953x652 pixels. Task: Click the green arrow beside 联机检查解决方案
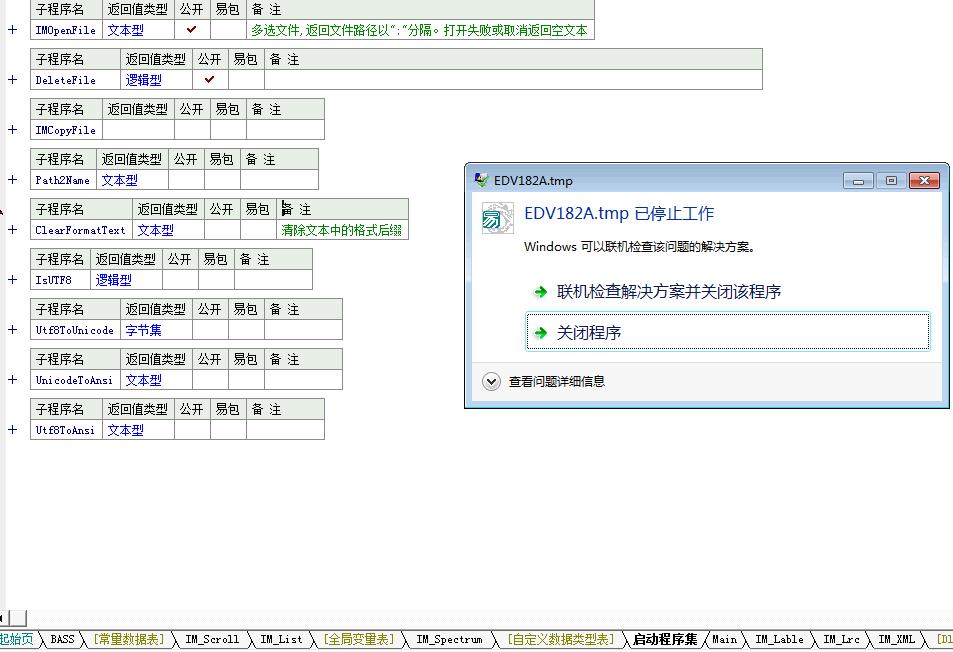[540, 292]
